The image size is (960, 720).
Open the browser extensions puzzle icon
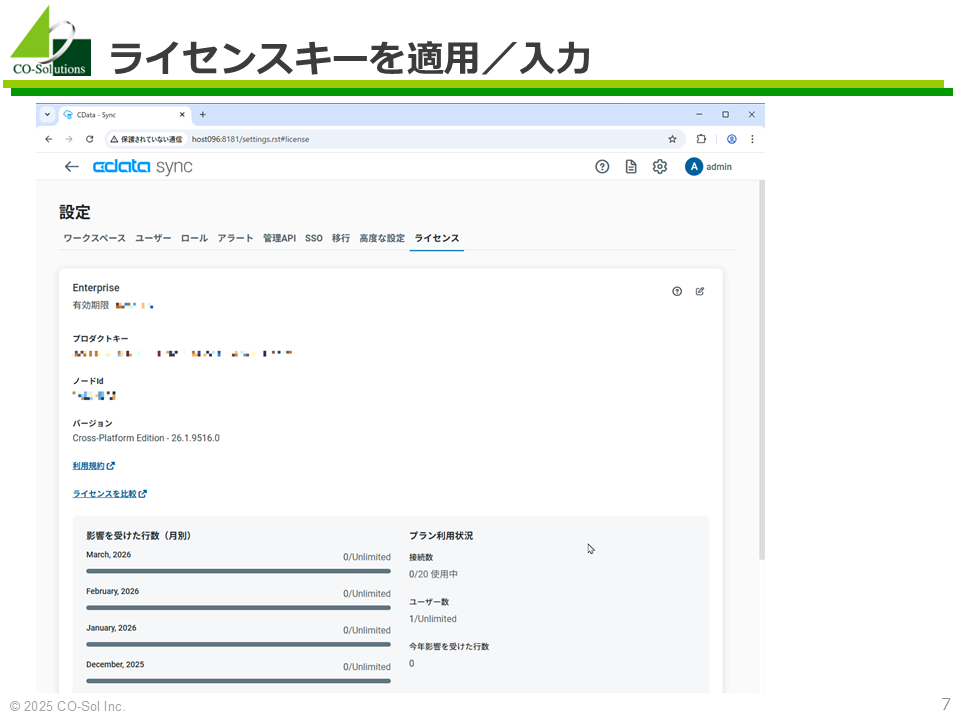point(701,139)
